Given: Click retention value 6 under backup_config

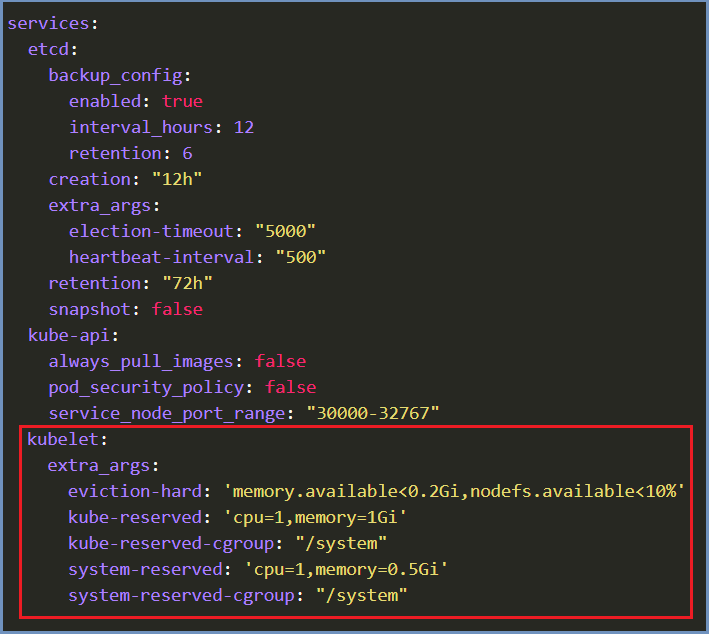Looking at the screenshot, I should [x=187, y=153].
